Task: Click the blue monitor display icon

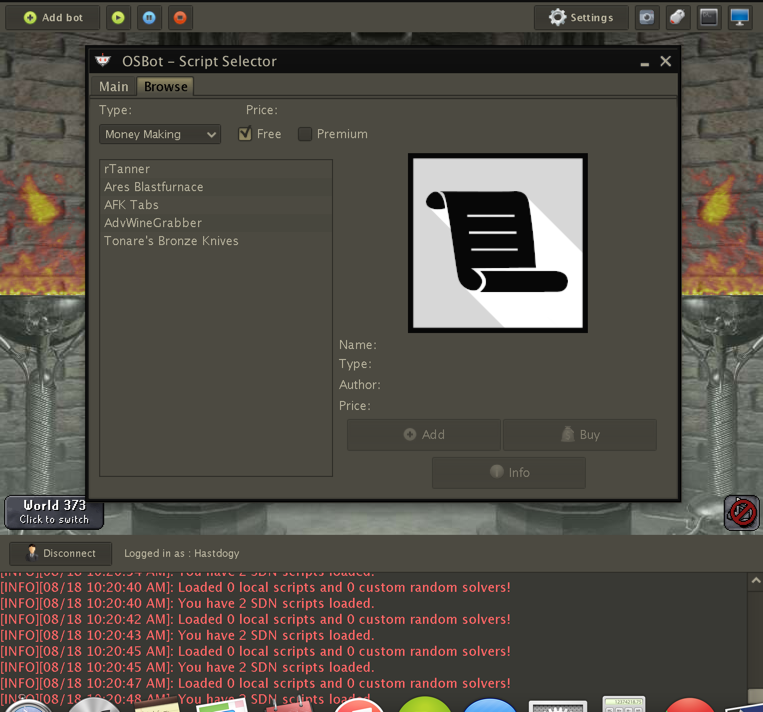Action: (x=740, y=18)
